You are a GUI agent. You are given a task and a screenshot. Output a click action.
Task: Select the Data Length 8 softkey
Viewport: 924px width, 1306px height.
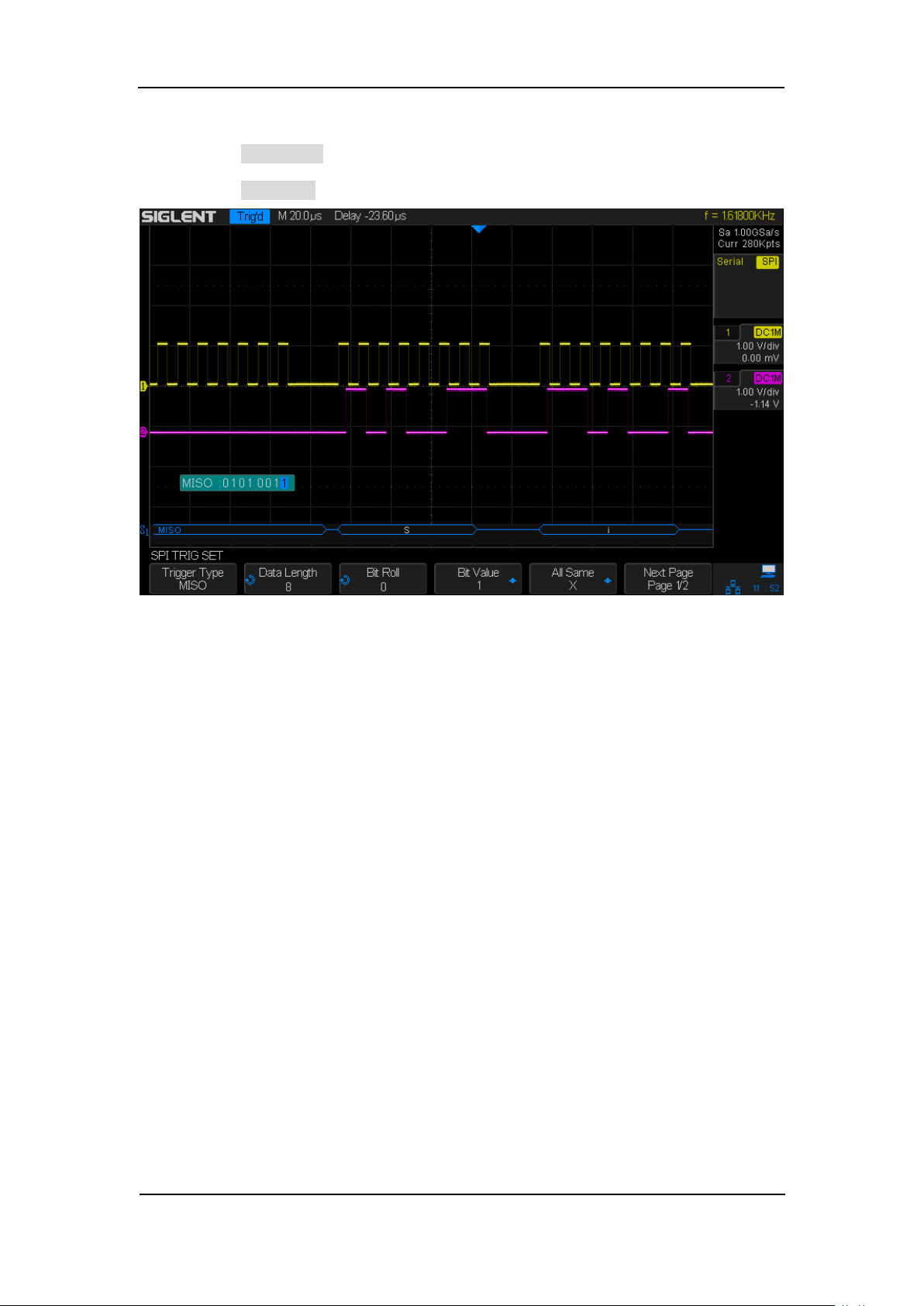(288, 579)
